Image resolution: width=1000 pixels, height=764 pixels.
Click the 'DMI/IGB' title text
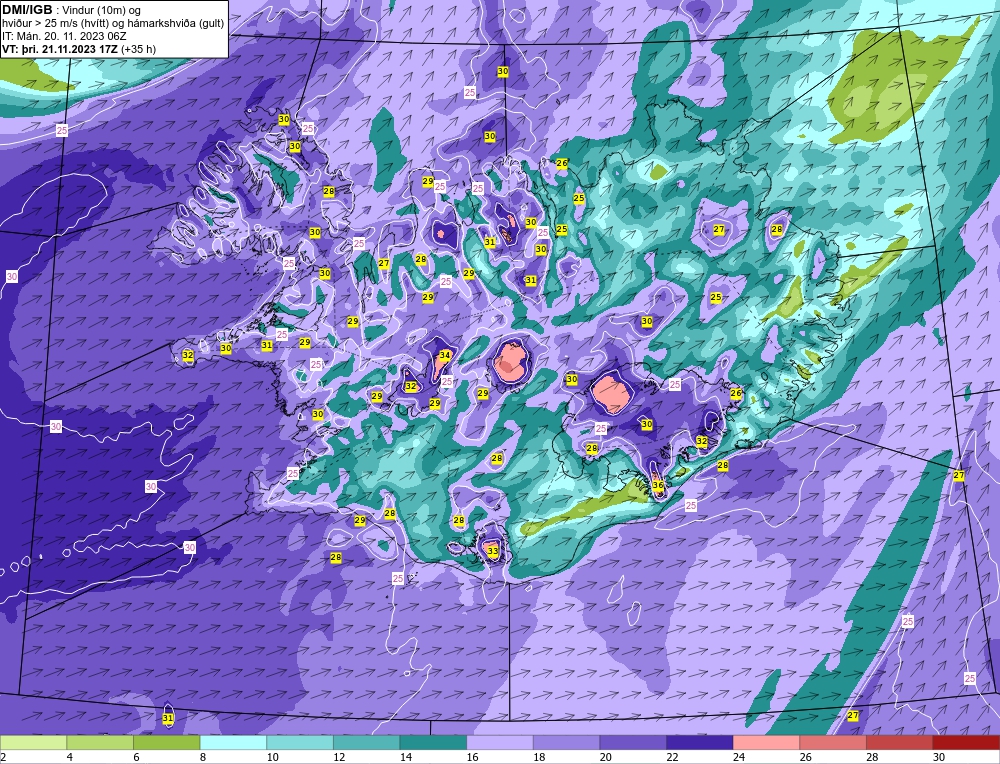click(x=27, y=10)
